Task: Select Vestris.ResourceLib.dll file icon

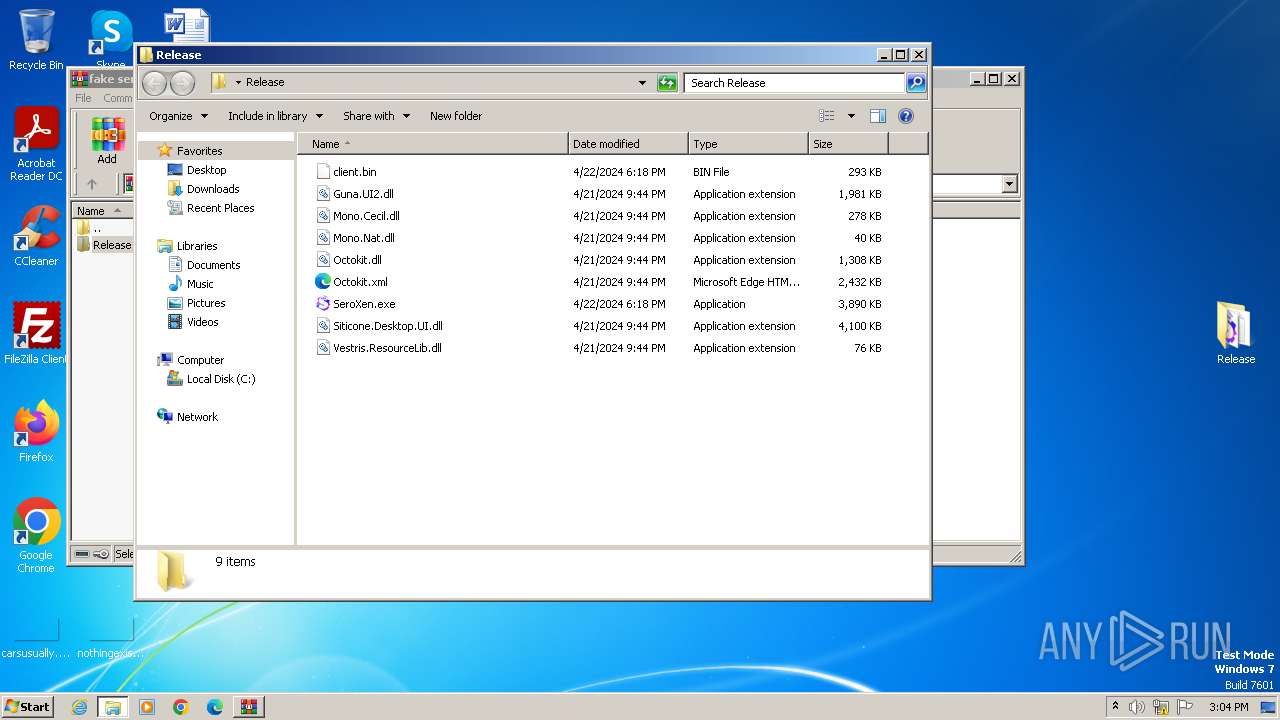Action: coord(323,348)
